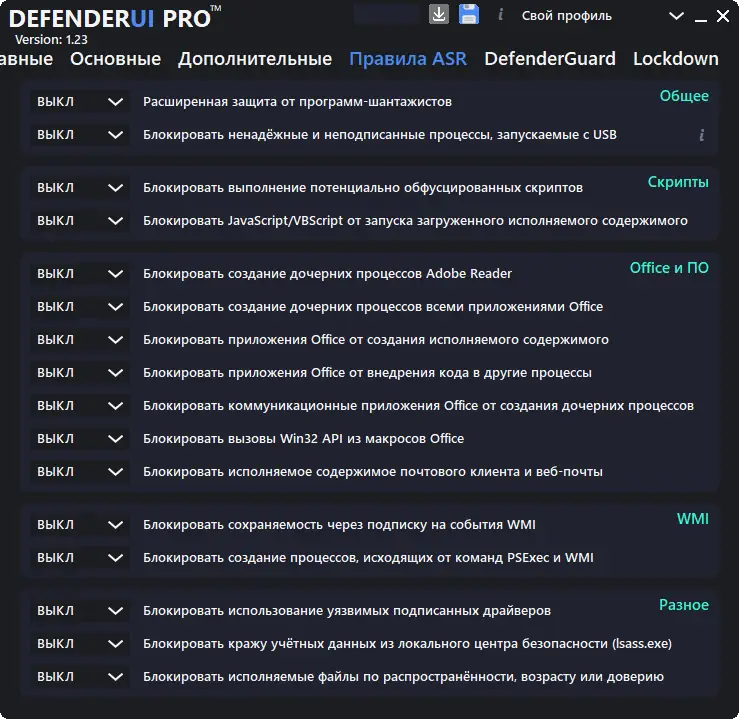Go to the partially visible Главные tab
Image resolution: width=739 pixels, height=719 pixels.
26,59
